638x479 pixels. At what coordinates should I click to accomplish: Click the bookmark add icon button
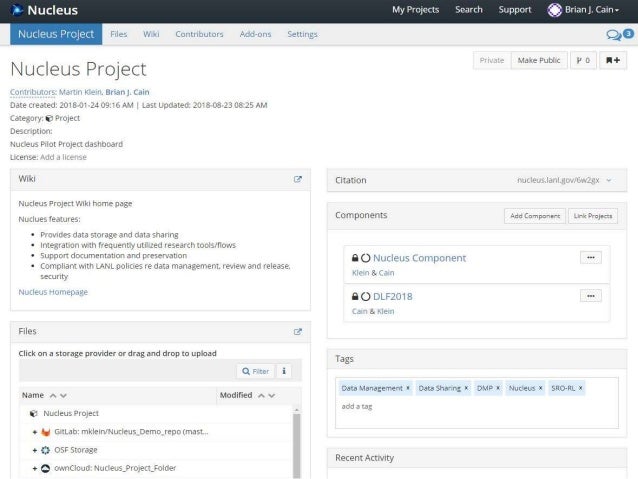(612, 60)
